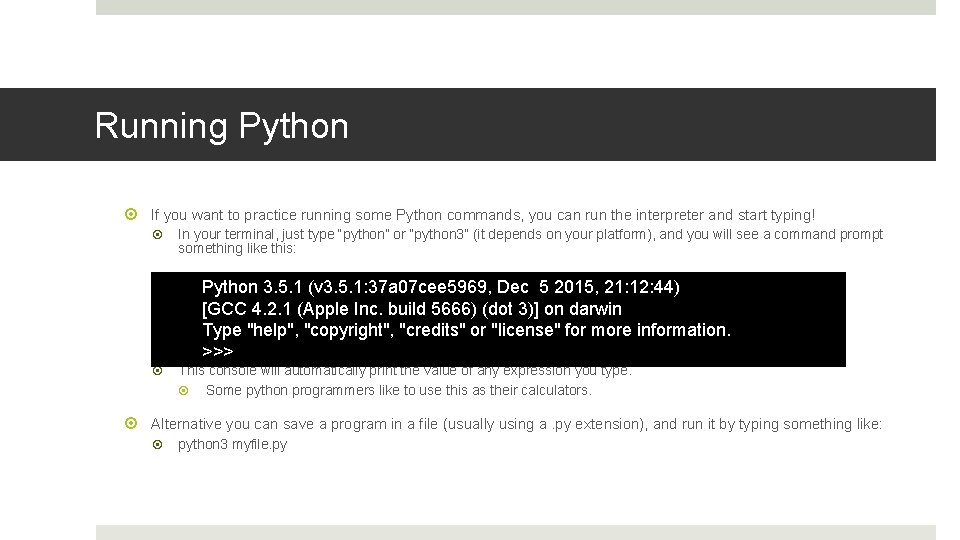Click the text "In your terminal, just type"
Image resolution: width=960 pixels, height=540 pixels.
pos(530,235)
